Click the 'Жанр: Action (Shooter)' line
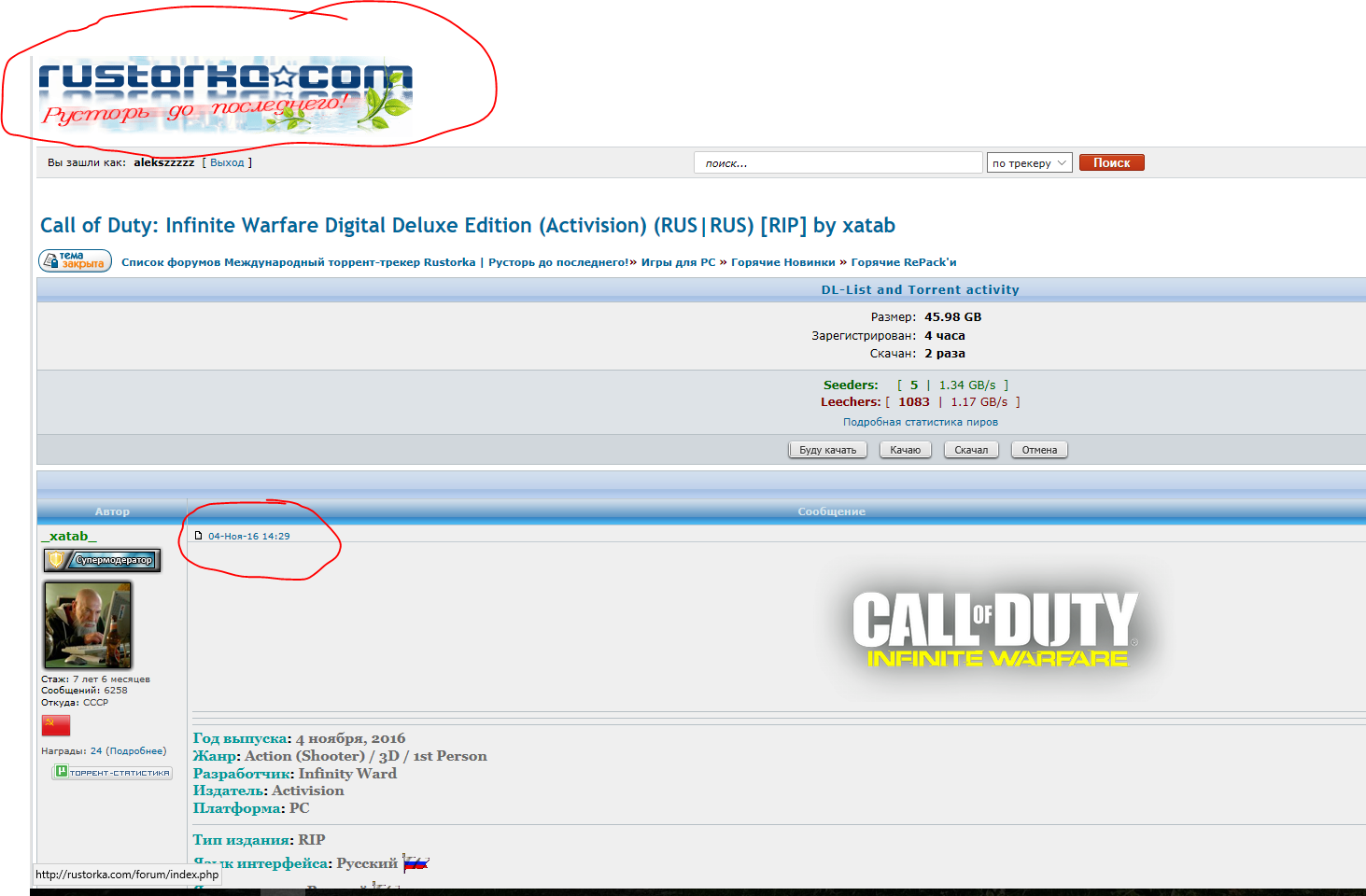Viewport: 1366px width, 896px height. pyautogui.click(x=340, y=756)
